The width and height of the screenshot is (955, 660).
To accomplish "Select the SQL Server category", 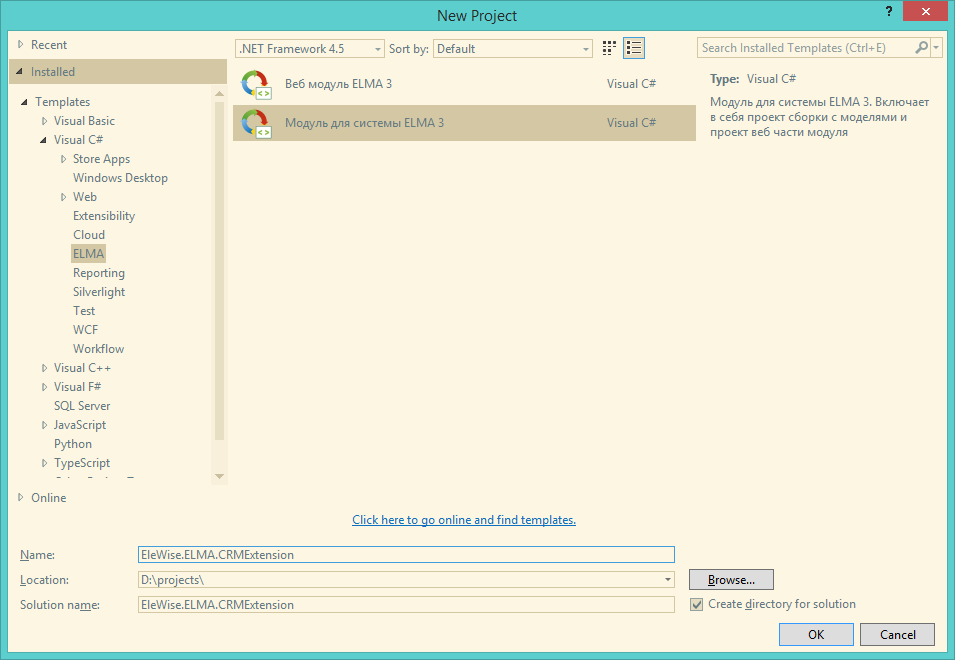I will 82,405.
